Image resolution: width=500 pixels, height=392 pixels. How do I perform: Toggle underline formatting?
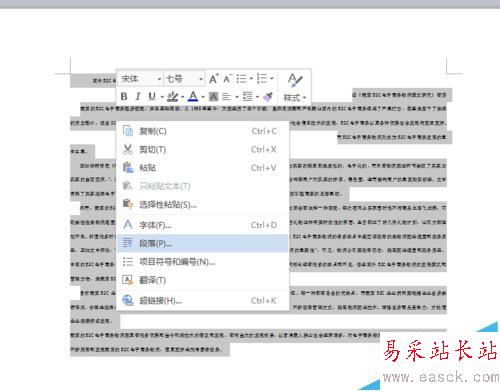click(x=152, y=97)
